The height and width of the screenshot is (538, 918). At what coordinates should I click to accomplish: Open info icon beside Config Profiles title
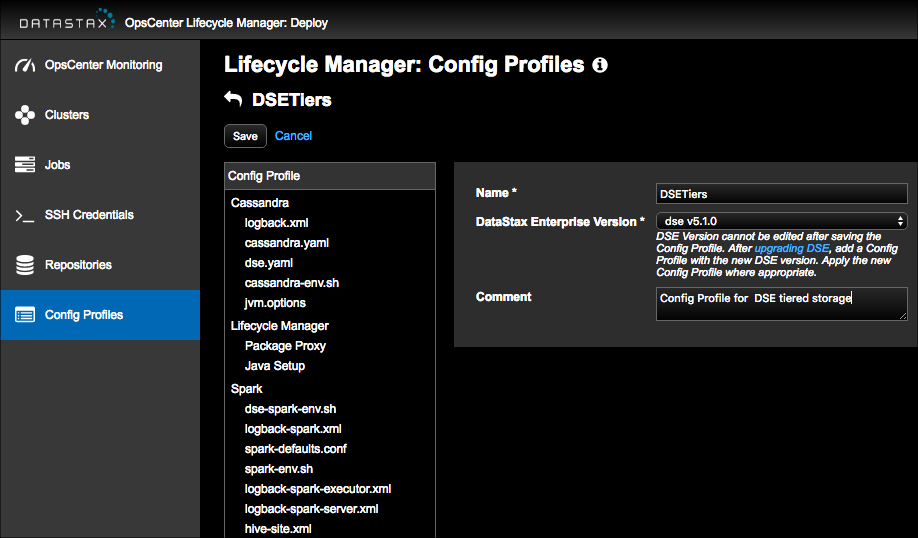tap(600, 65)
